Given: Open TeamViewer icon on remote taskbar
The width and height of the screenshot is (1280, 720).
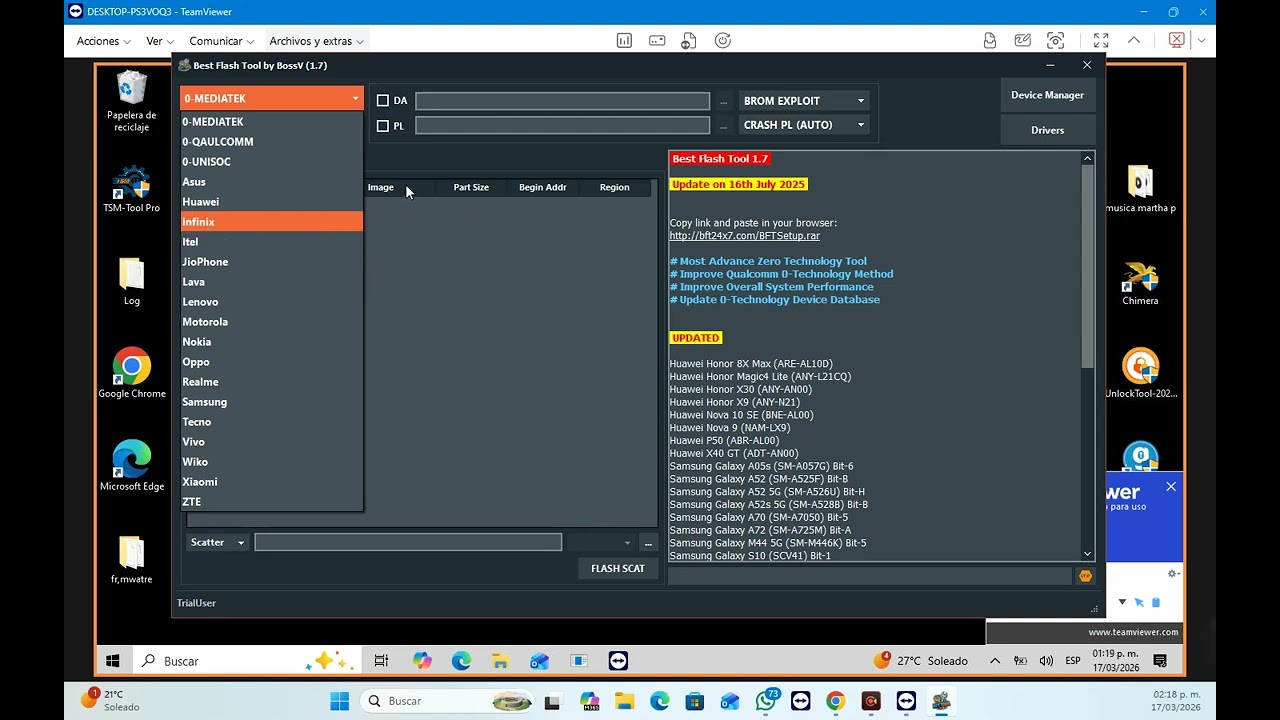Looking at the screenshot, I should pos(618,661).
